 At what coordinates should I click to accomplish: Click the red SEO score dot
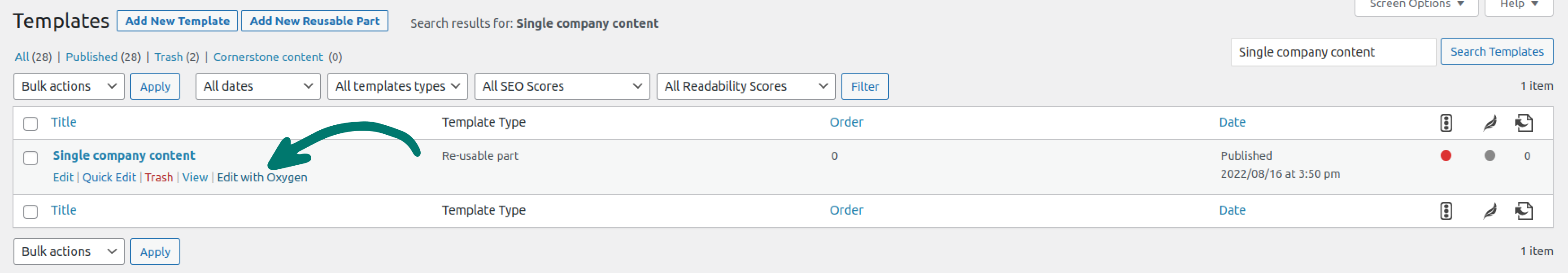pyautogui.click(x=1446, y=155)
